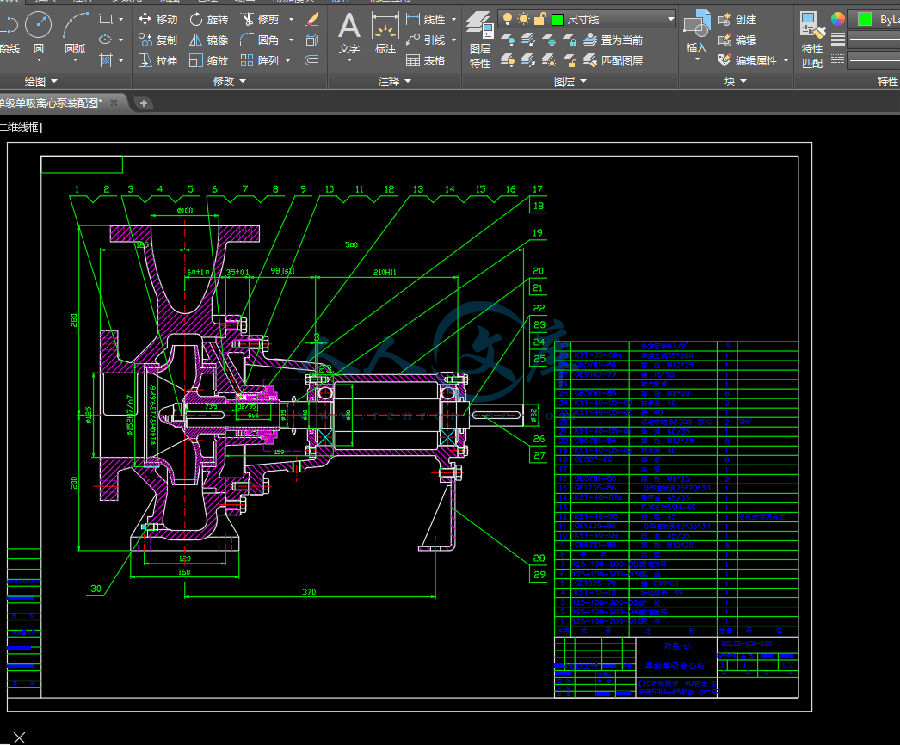Turn all layers on icon

pyautogui.click(x=508, y=60)
